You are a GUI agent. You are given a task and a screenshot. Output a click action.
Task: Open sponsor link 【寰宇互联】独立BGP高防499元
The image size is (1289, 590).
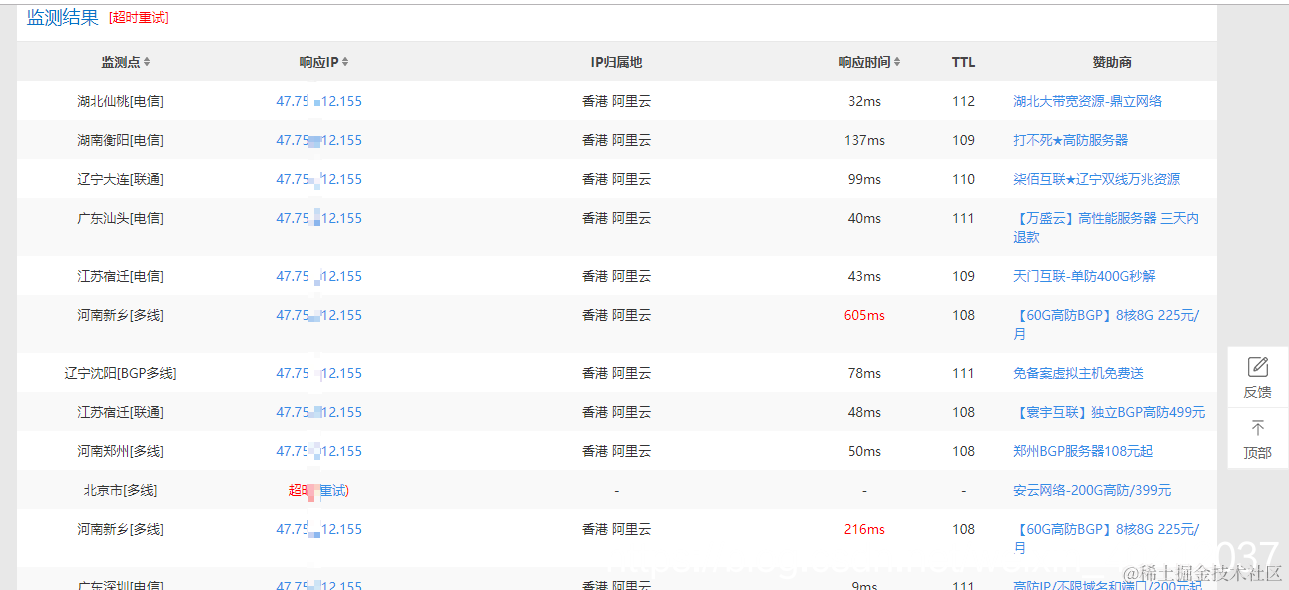pyautogui.click(x=1109, y=412)
